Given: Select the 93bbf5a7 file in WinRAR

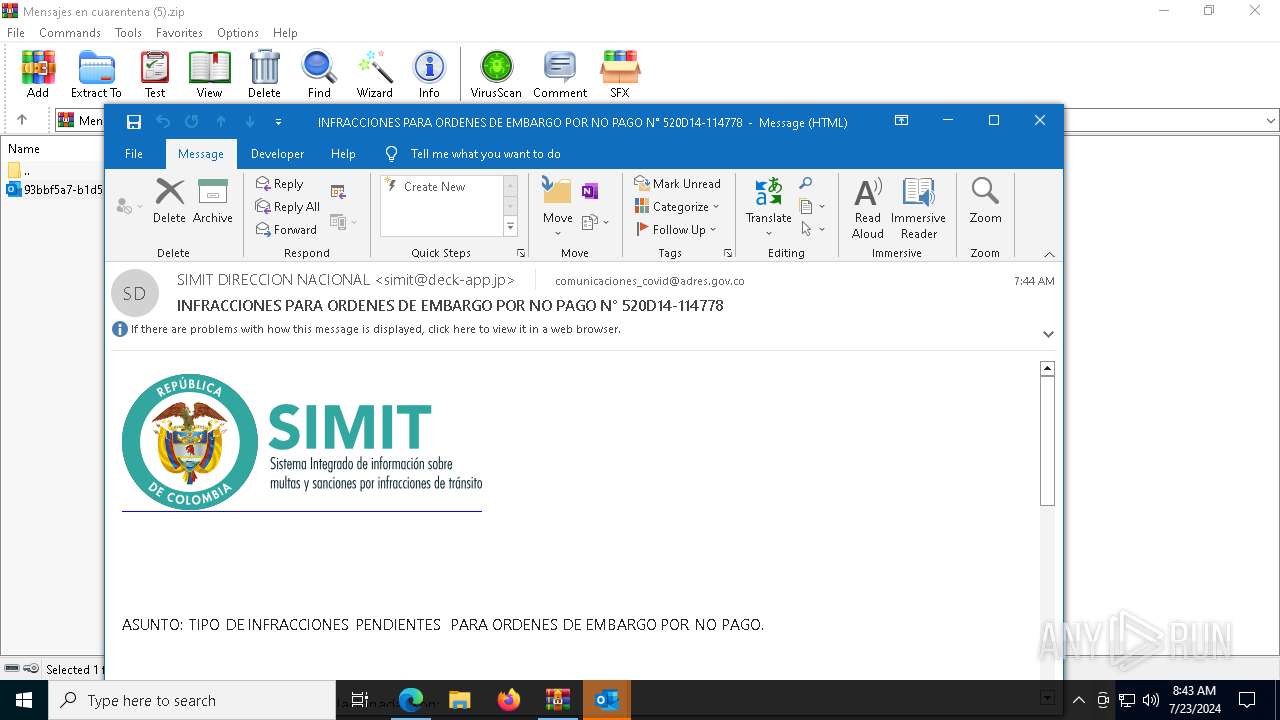Looking at the screenshot, I should point(55,189).
